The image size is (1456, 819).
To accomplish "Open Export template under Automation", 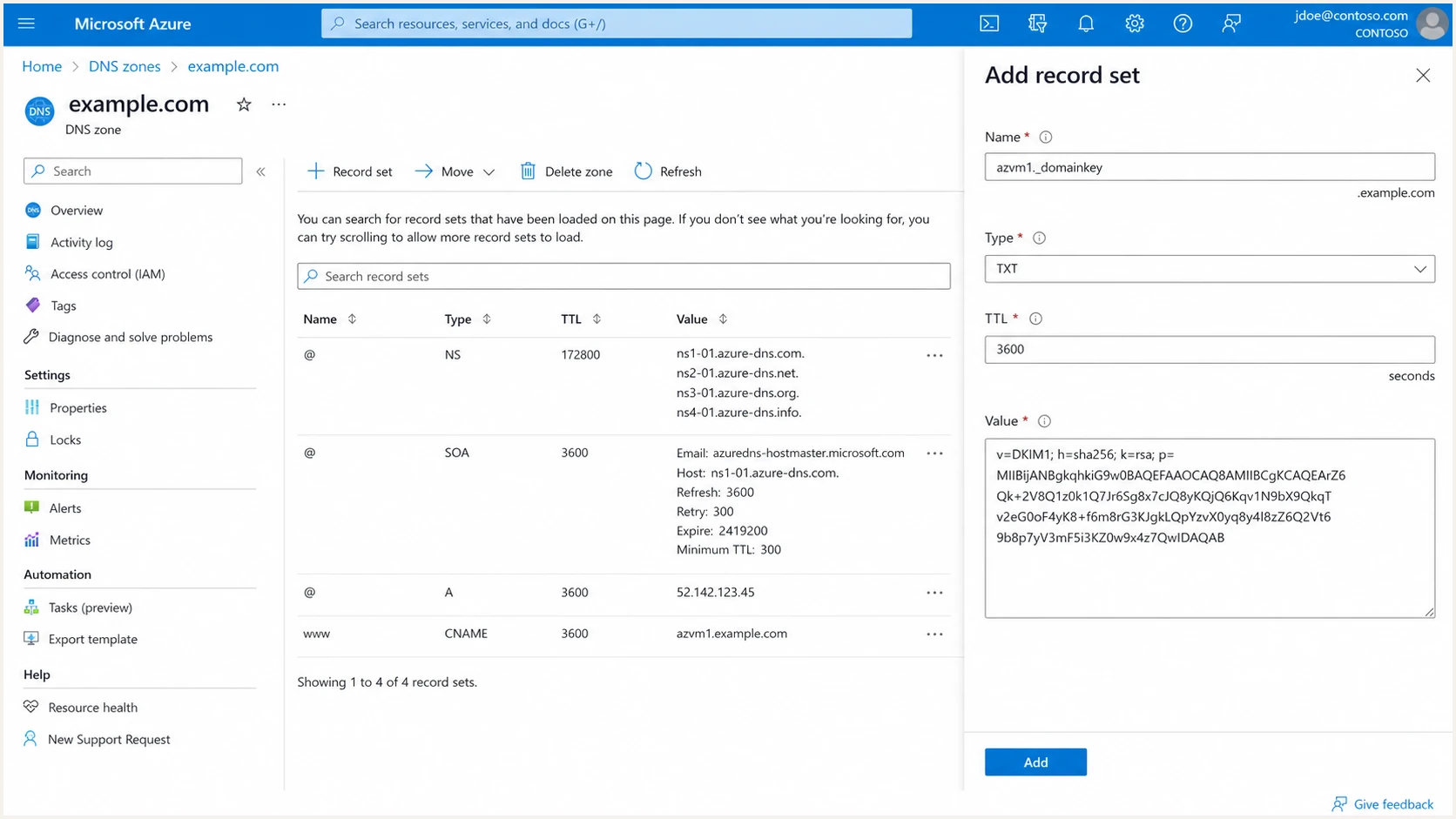I will 81,639.
